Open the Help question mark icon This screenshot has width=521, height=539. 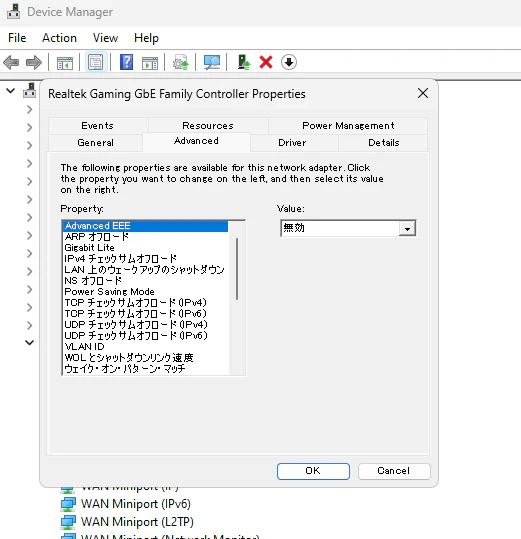(126, 63)
